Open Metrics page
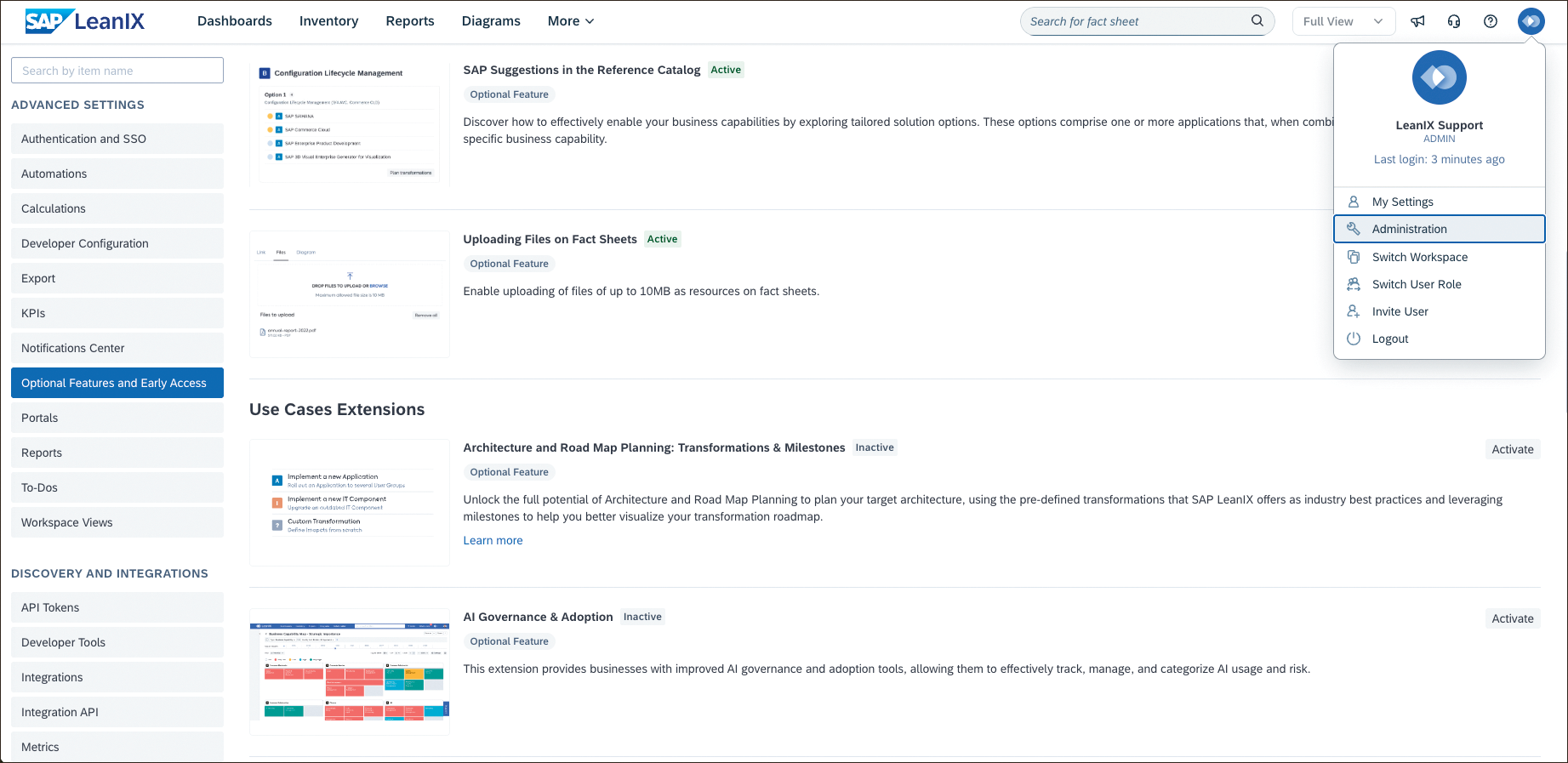Screen dimensions: 1568x763 [117, 747]
